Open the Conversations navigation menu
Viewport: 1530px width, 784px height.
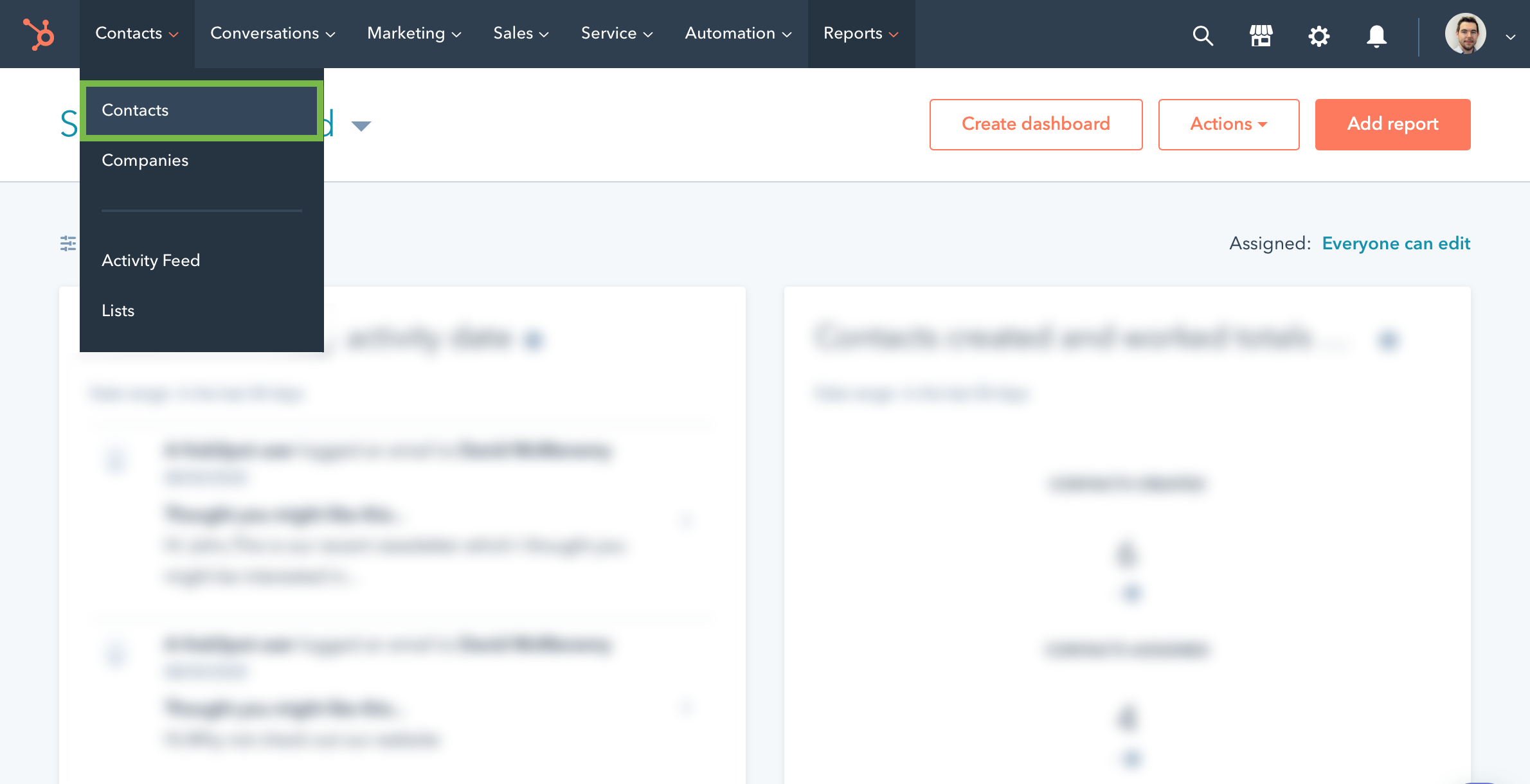tap(273, 33)
